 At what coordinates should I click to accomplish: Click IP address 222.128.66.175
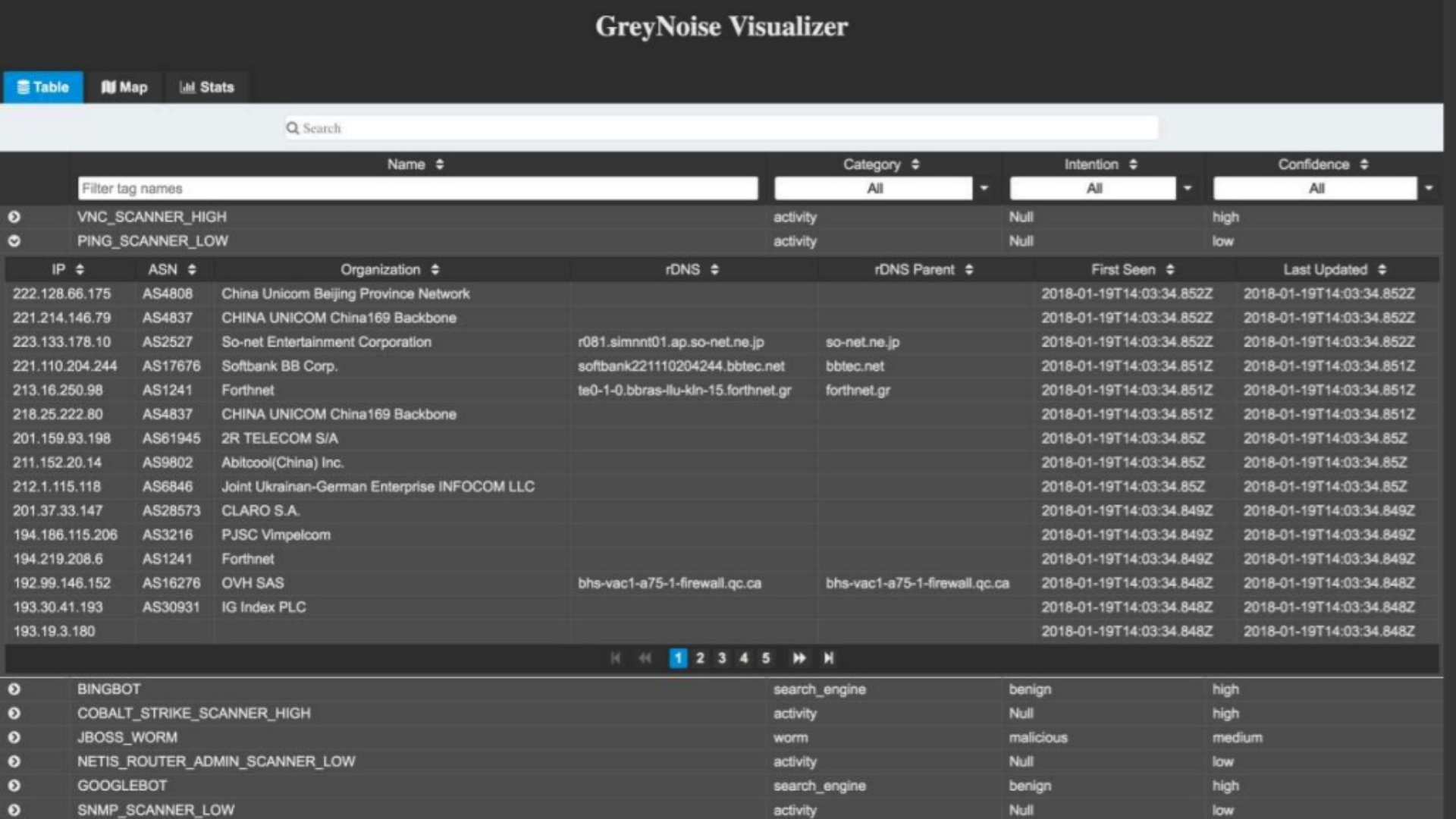click(61, 293)
